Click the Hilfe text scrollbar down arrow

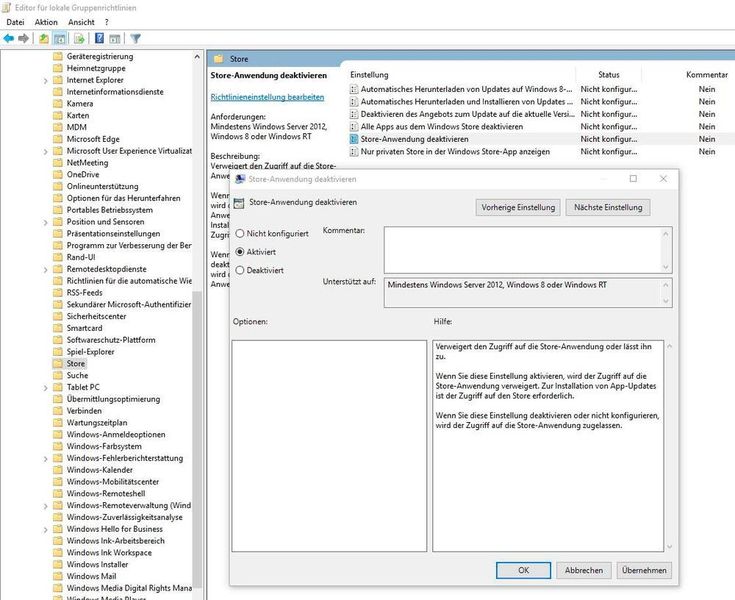[x=669, y=547]
